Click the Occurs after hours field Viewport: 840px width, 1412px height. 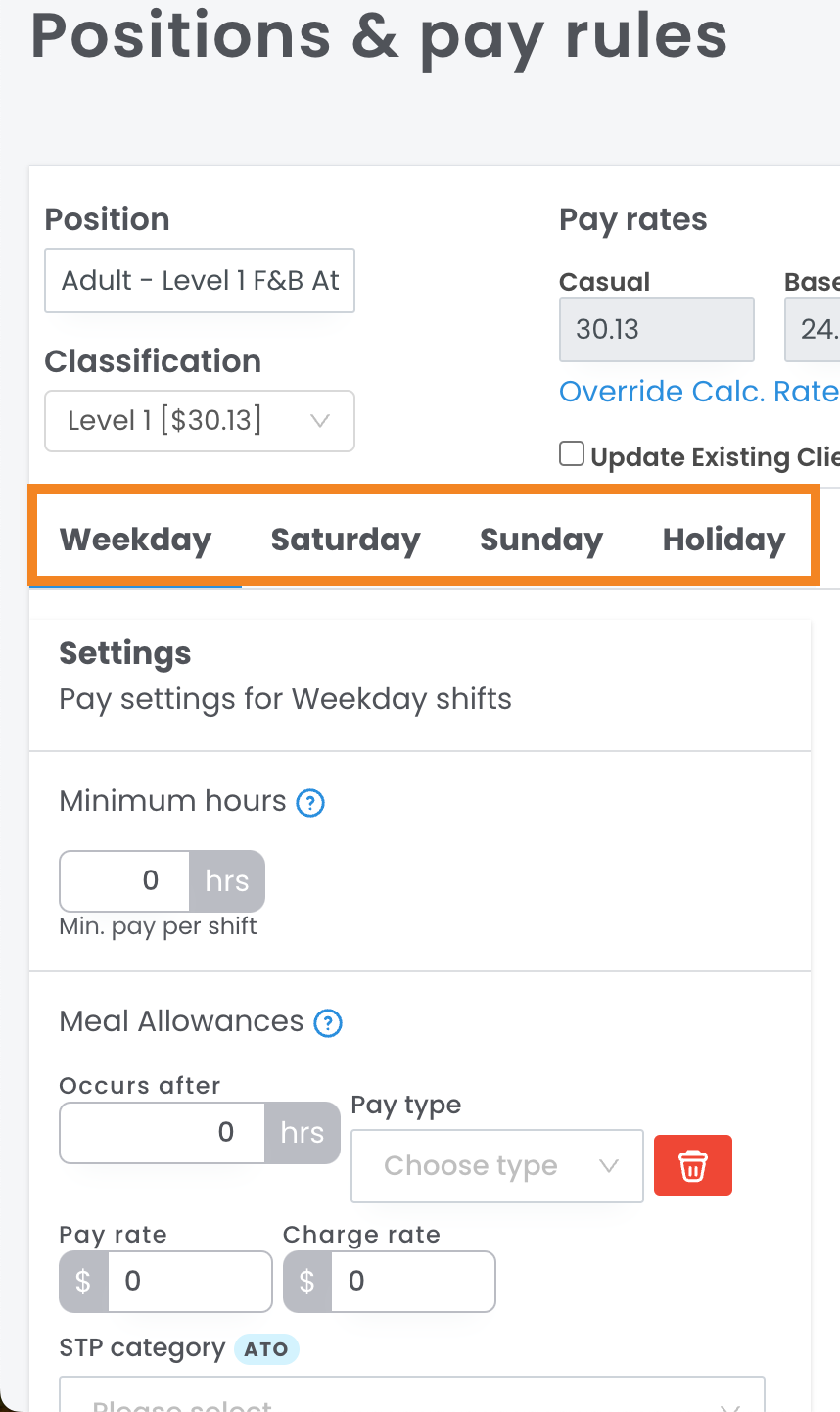tap(163, 1133)
